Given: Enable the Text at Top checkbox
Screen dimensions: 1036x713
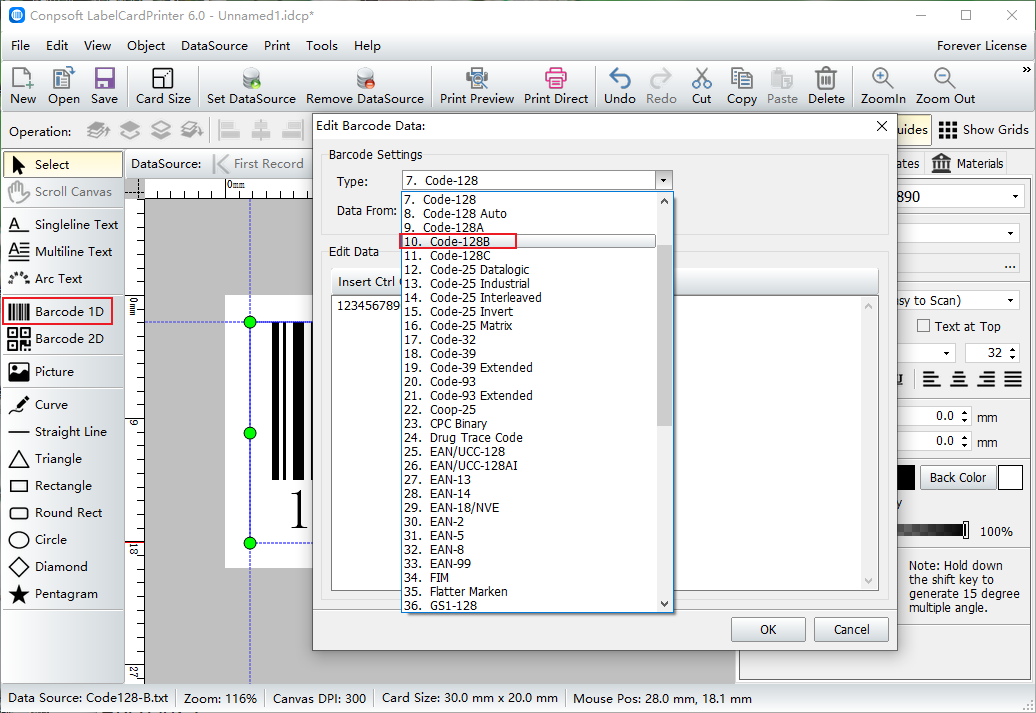Looking at the screenshot, I should (924, 326).
